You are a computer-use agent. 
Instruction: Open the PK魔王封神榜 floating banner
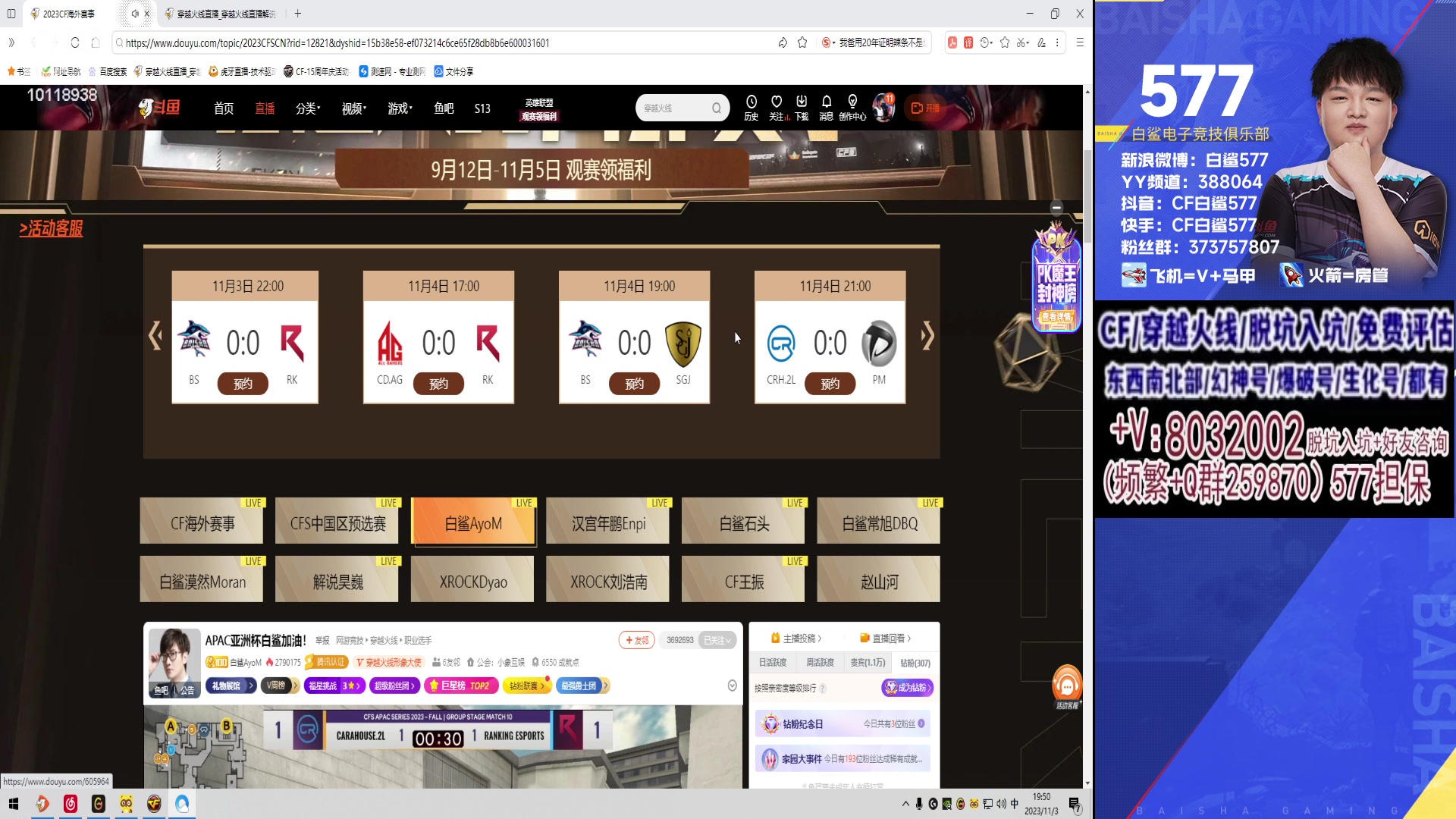(x=1056, y=277)
